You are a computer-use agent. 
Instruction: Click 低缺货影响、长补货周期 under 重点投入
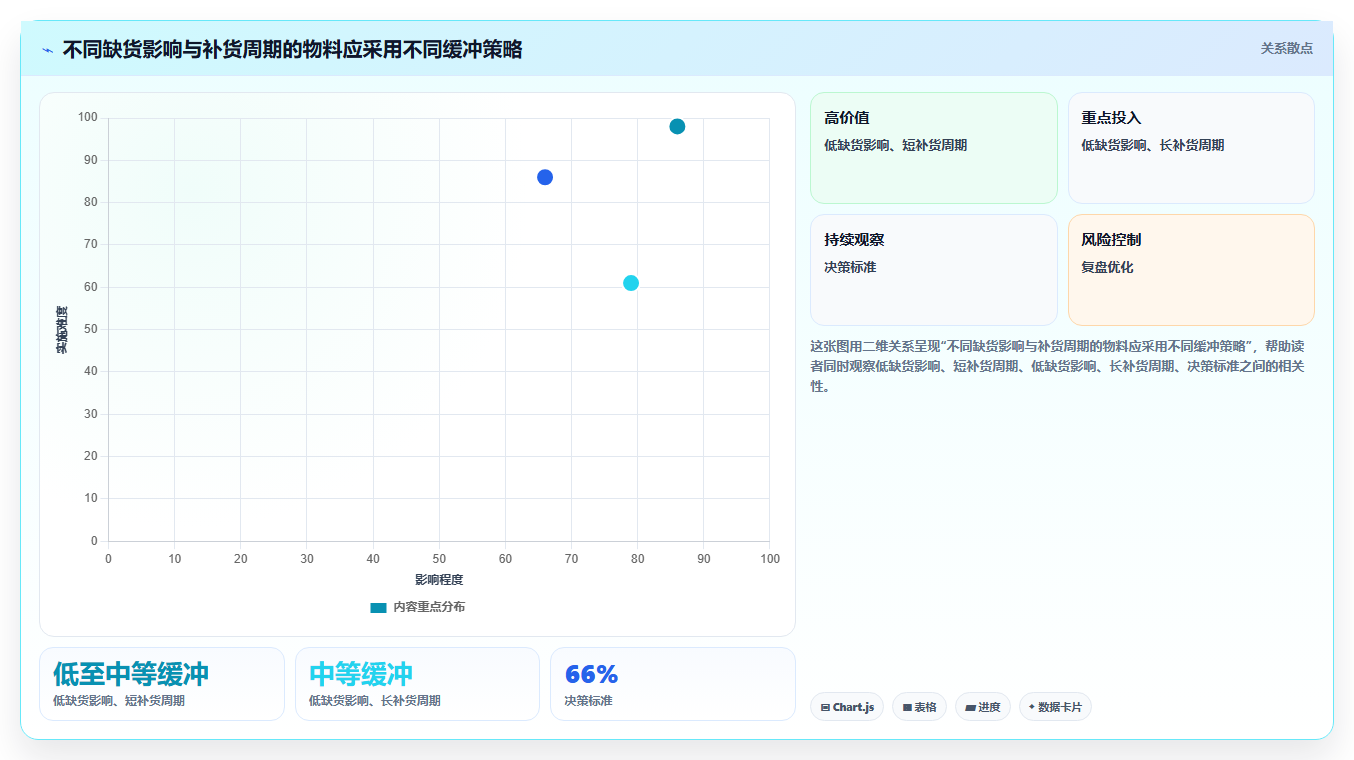coord(1152,145)
